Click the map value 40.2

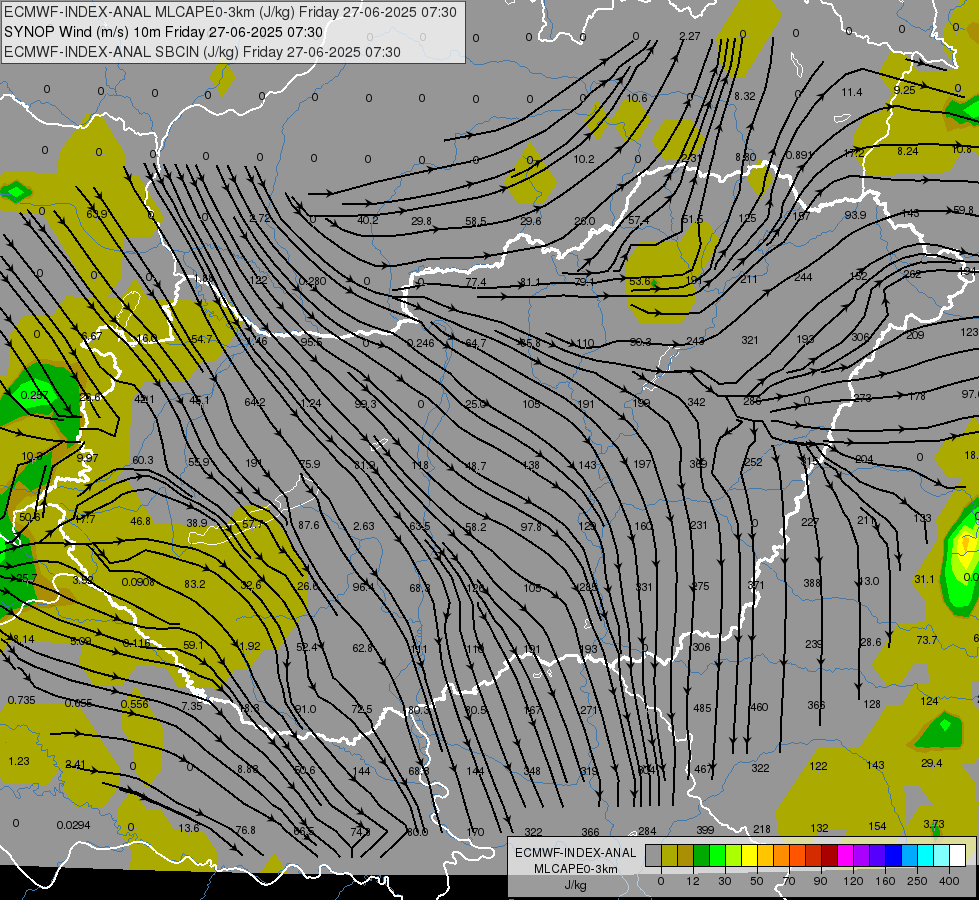tap(368, 220)
